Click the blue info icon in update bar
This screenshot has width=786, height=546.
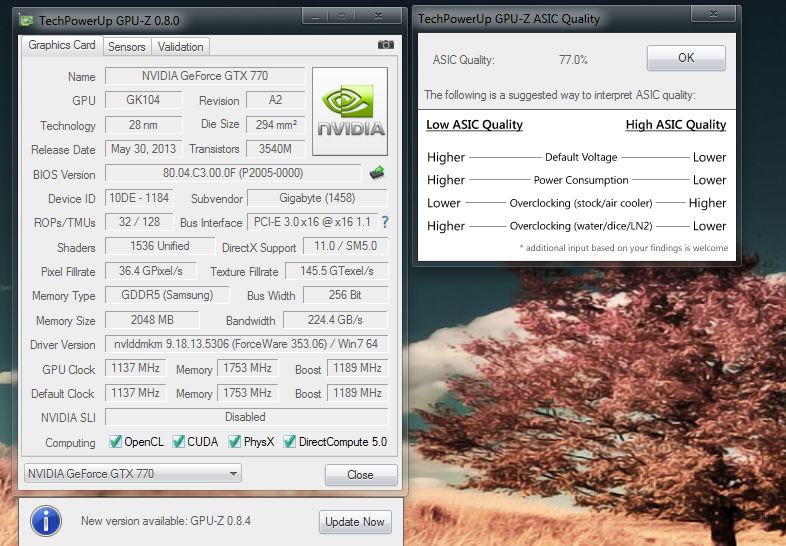46,521
